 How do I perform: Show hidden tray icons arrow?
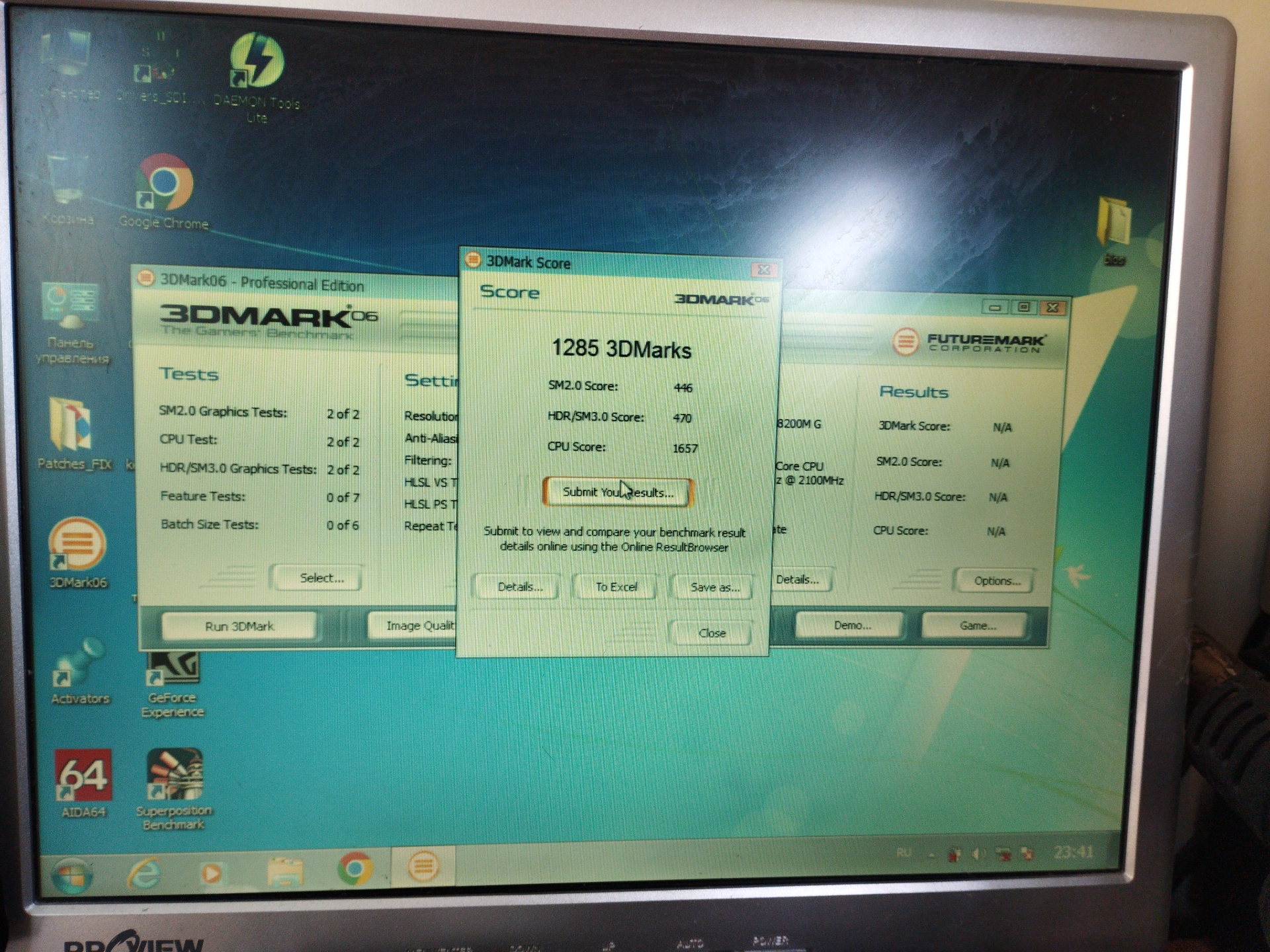pyautogui.click(x=931, y=855)
